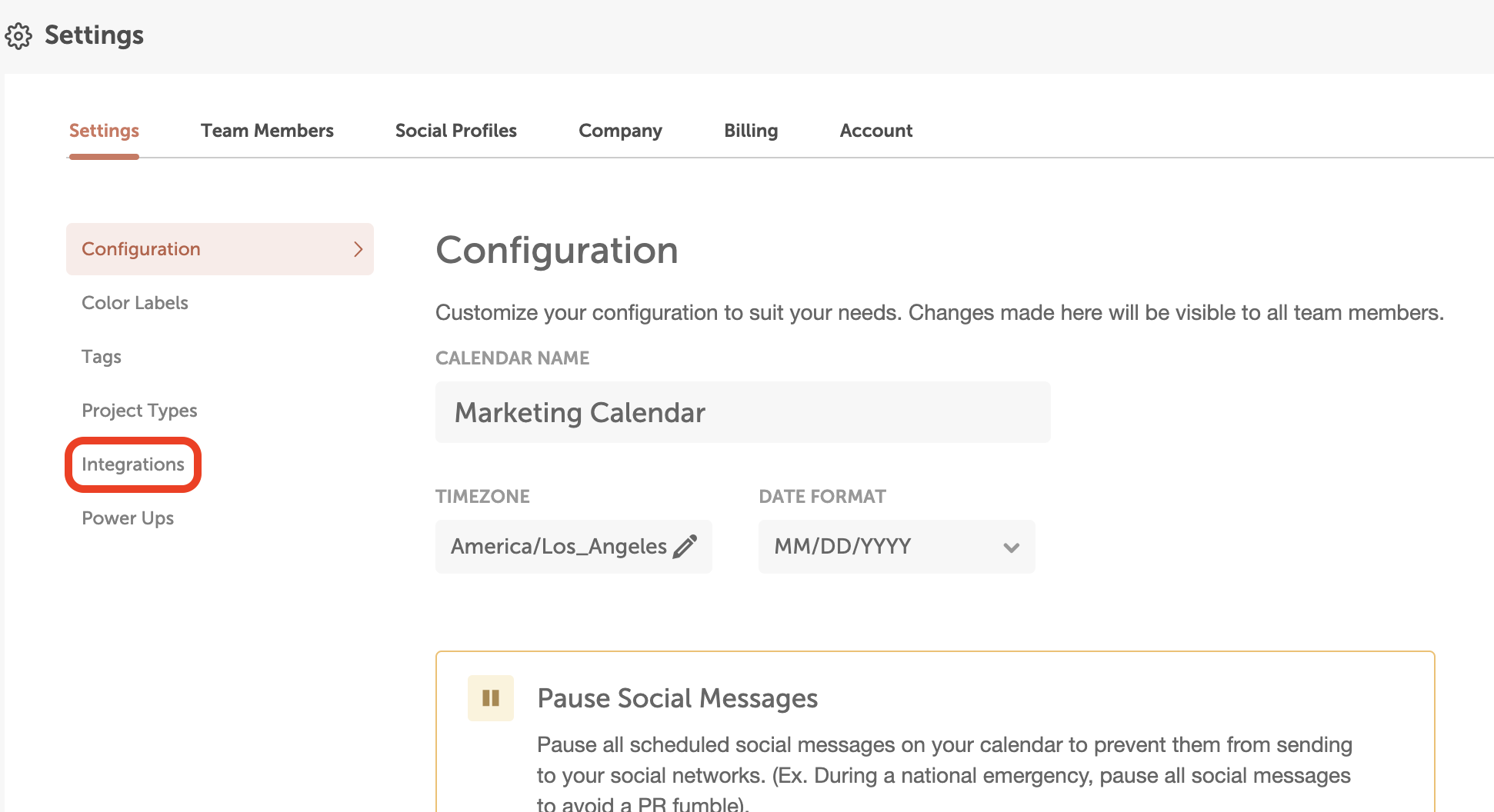This screenshot has width=1494, height=812.
Task: Click the chevron arrow on Configuration item
Action: 358,249
